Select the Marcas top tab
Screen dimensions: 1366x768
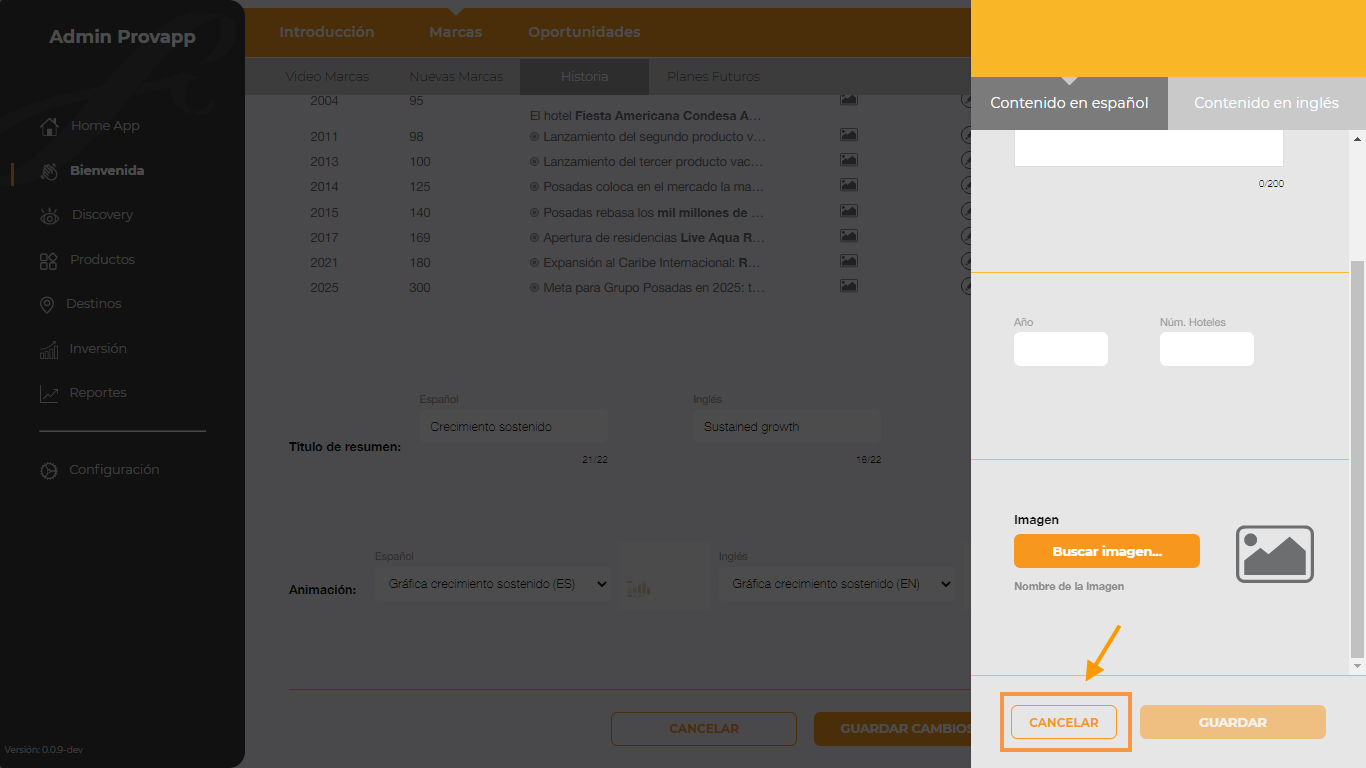[455, 32]
